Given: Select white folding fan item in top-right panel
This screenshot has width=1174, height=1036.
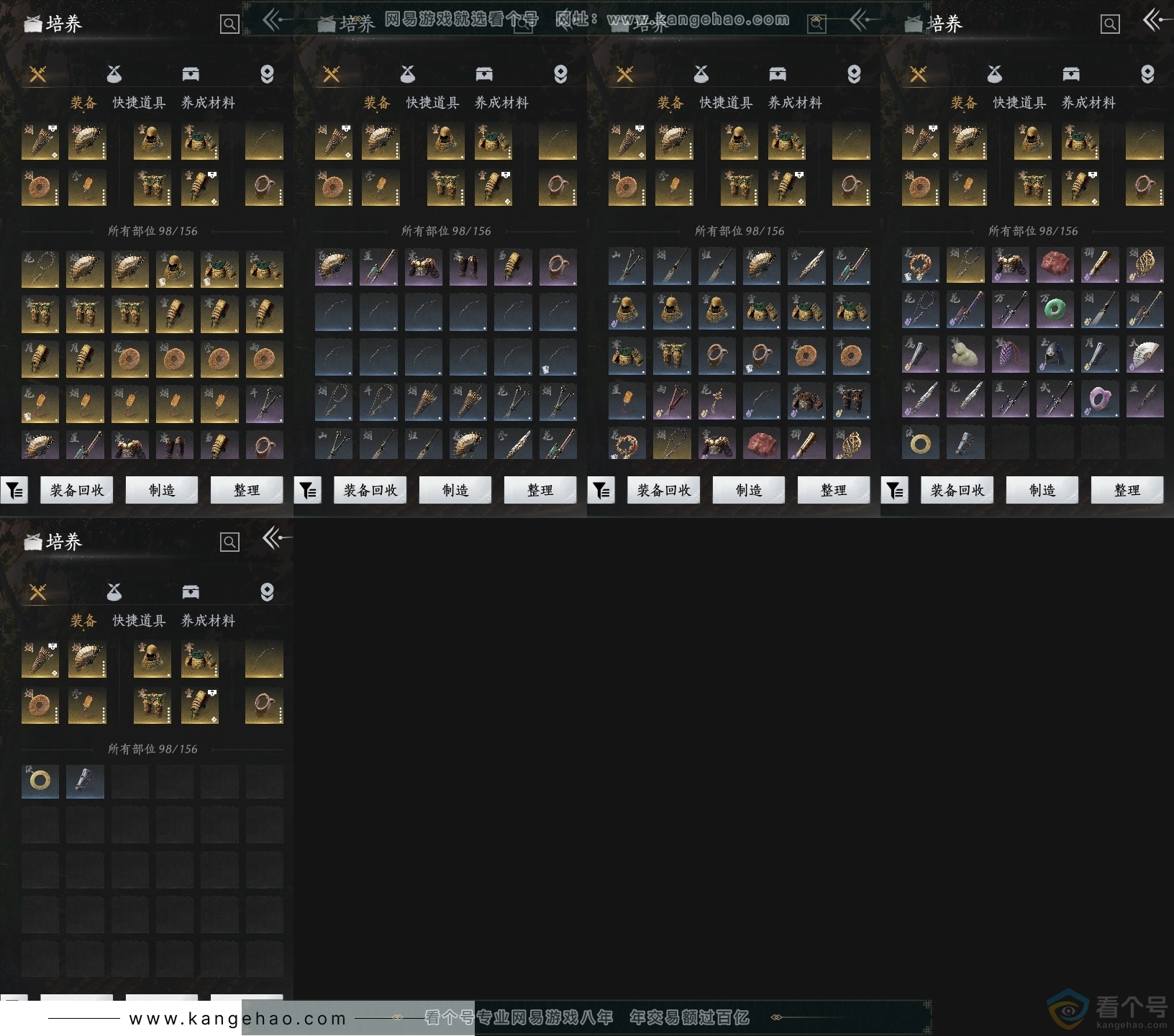Looking at the screenshot, I should point(1145,354).
